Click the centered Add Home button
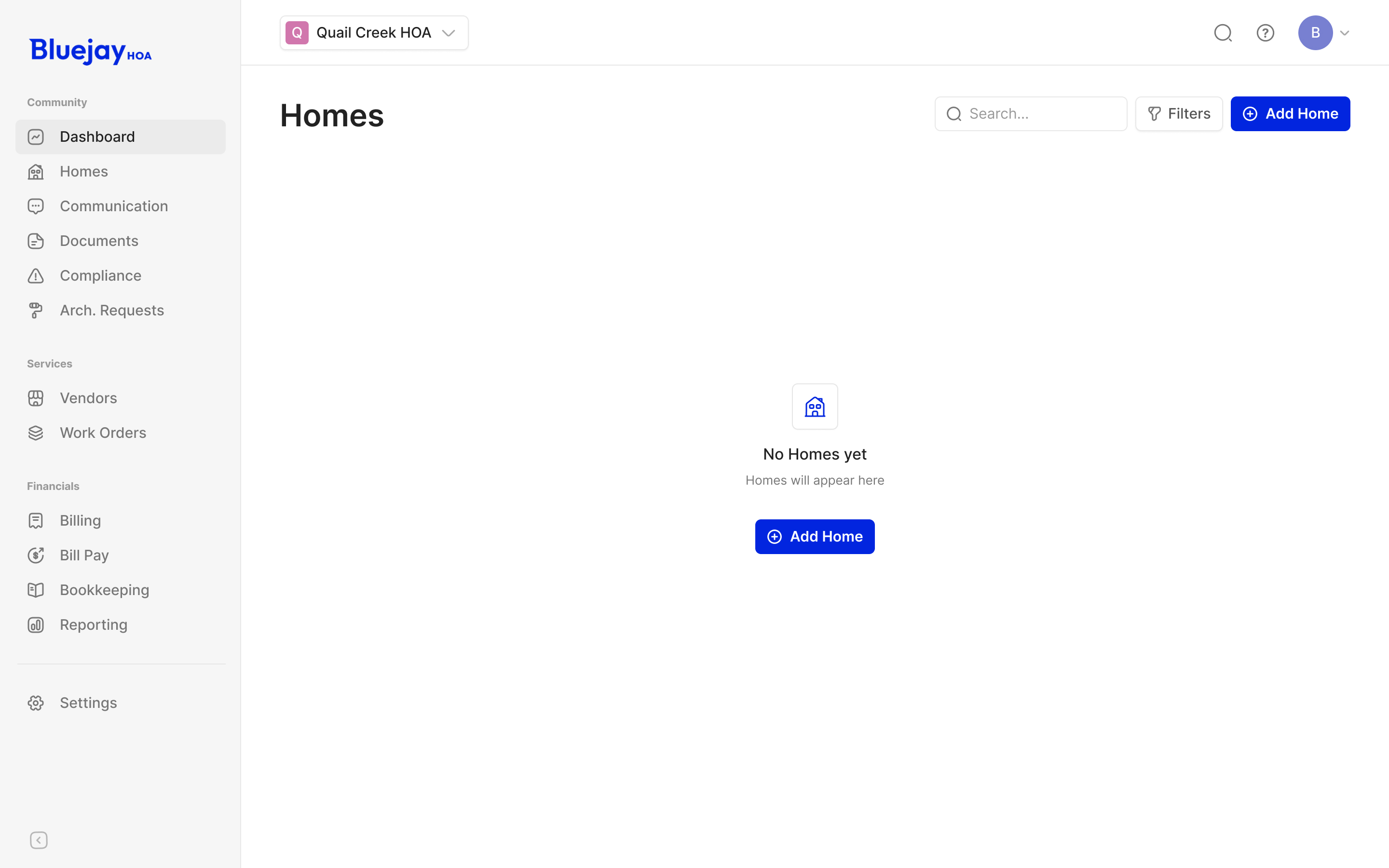 coord(815,537)
